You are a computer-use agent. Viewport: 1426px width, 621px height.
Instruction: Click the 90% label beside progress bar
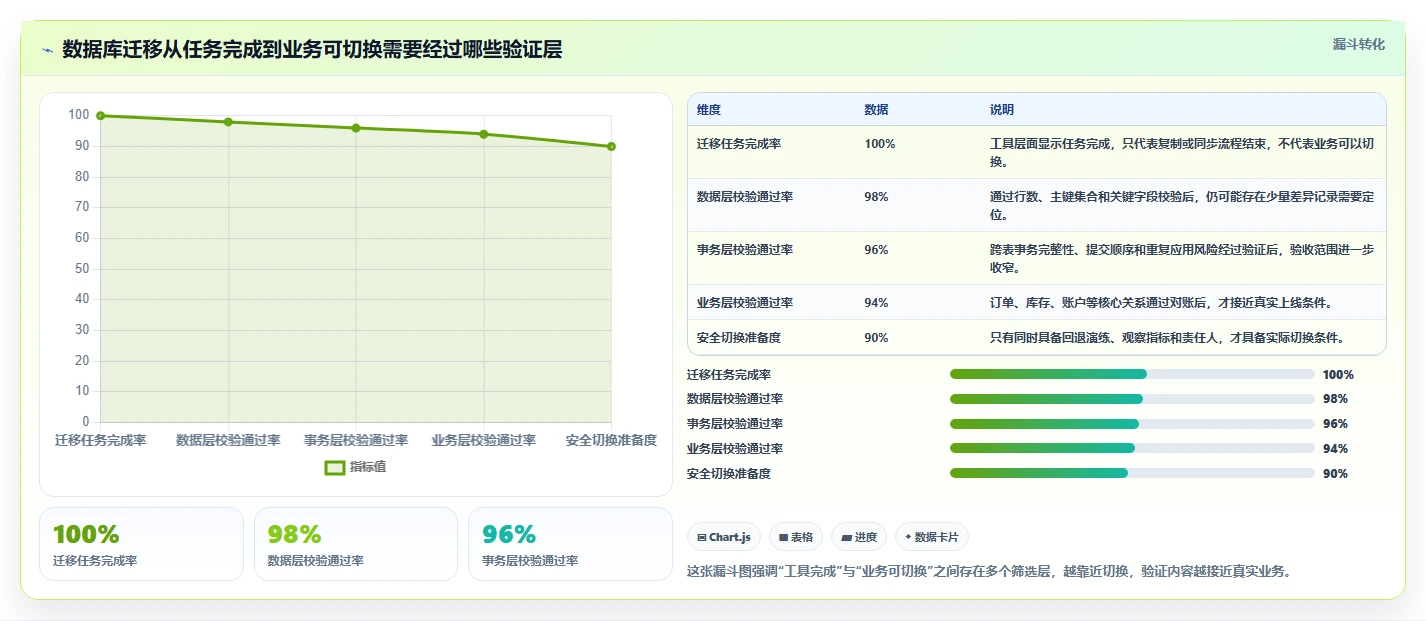(1335, 474)
